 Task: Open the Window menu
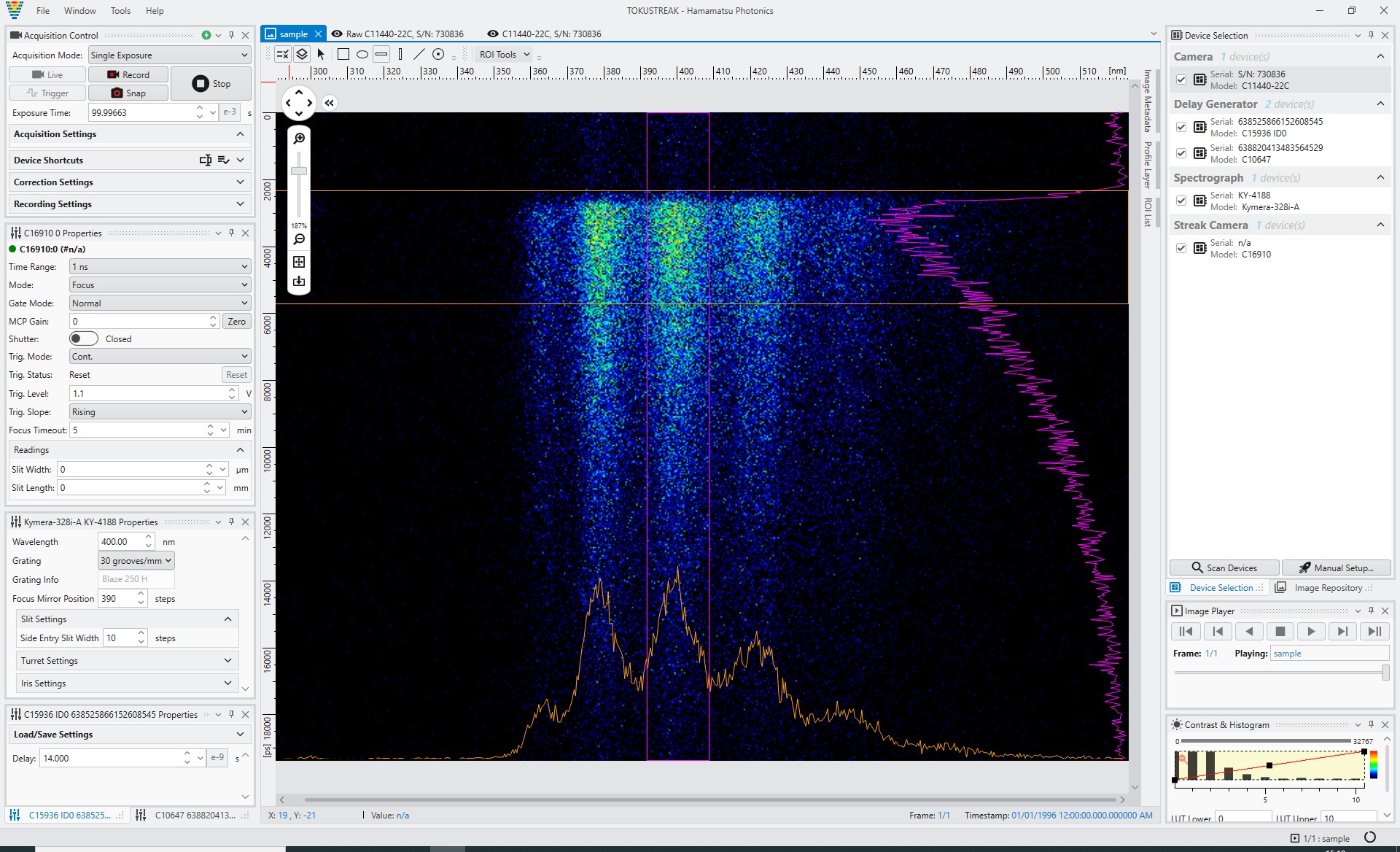pyautogui.click(x=80, y=11)
